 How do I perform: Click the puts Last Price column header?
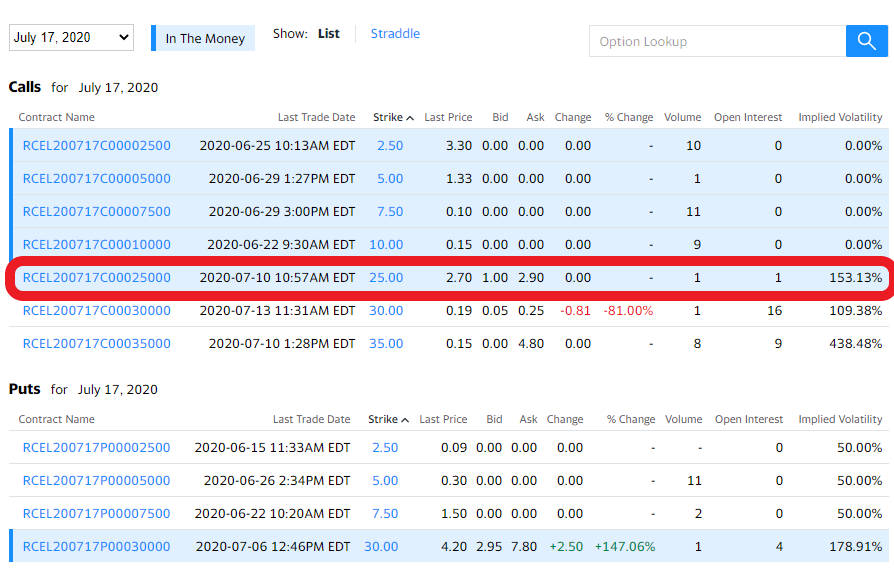443,419
